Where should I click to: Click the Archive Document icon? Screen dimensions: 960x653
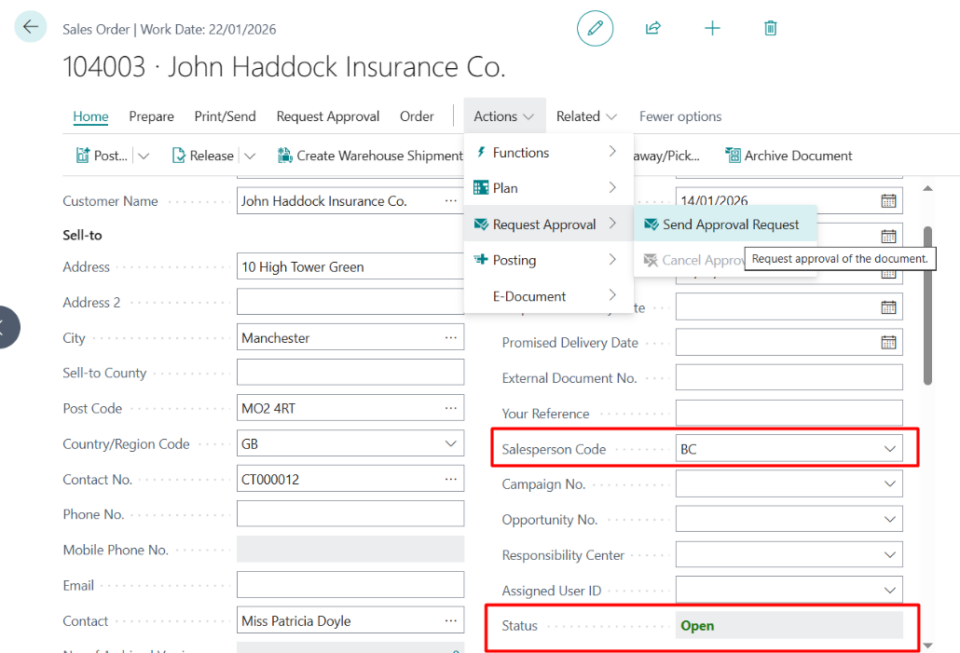point(733,155)
